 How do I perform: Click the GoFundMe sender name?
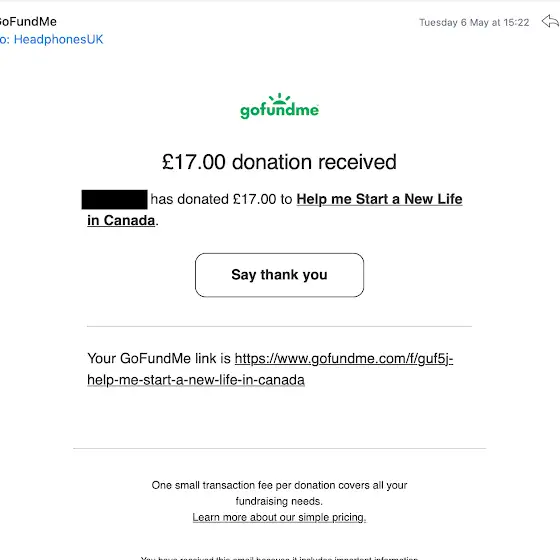pyautogui.click(x=28, y=21)
